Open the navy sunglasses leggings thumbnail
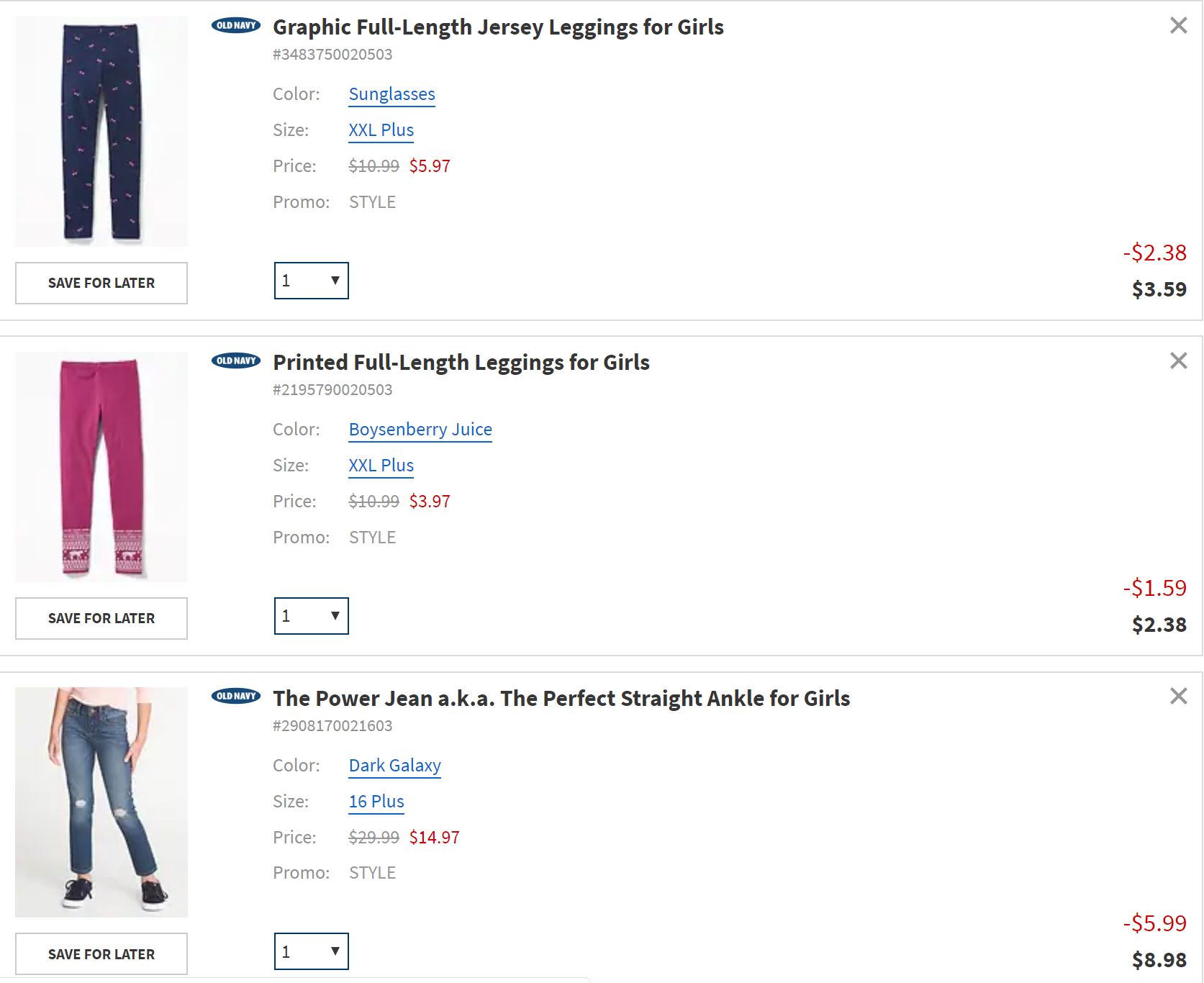This screenshot has height=983, width=1204. (x=101, y=132)
